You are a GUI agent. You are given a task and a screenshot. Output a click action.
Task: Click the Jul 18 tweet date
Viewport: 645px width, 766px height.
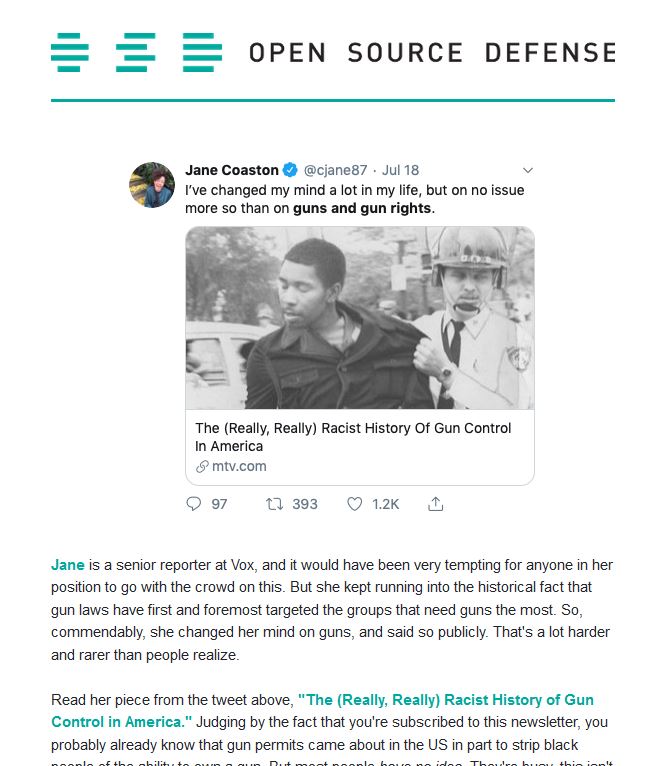(x=401, y=170)
